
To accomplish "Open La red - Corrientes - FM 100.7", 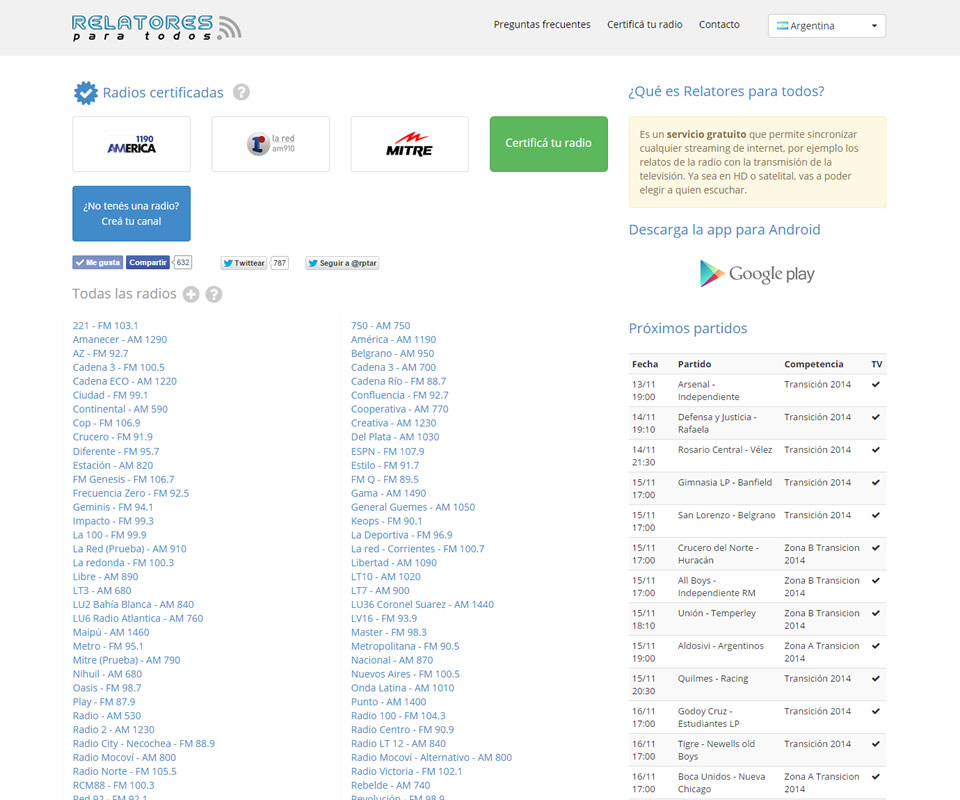I will click(x=417, y=548).
